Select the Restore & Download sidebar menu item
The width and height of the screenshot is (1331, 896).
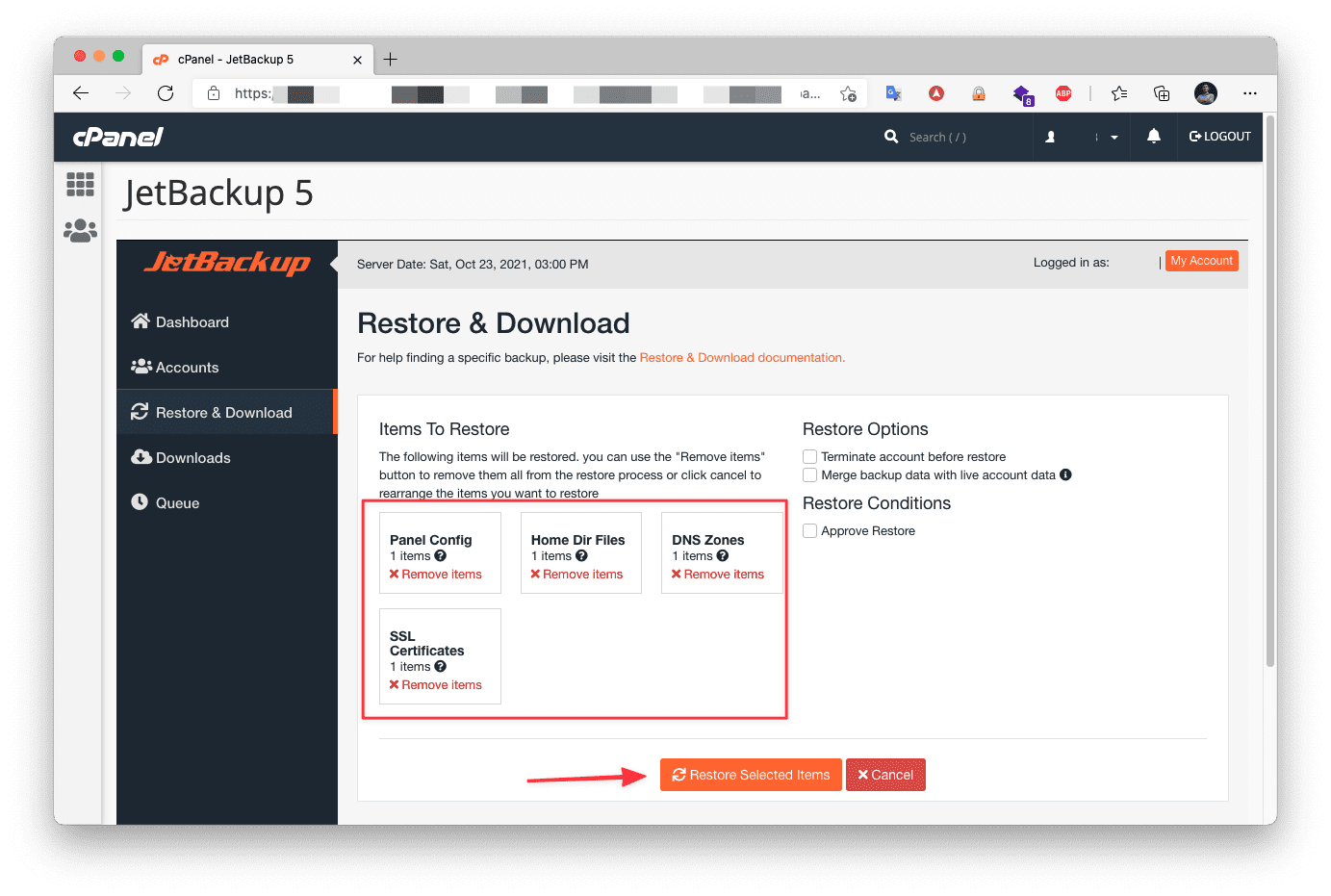click(x=223, y=412)
